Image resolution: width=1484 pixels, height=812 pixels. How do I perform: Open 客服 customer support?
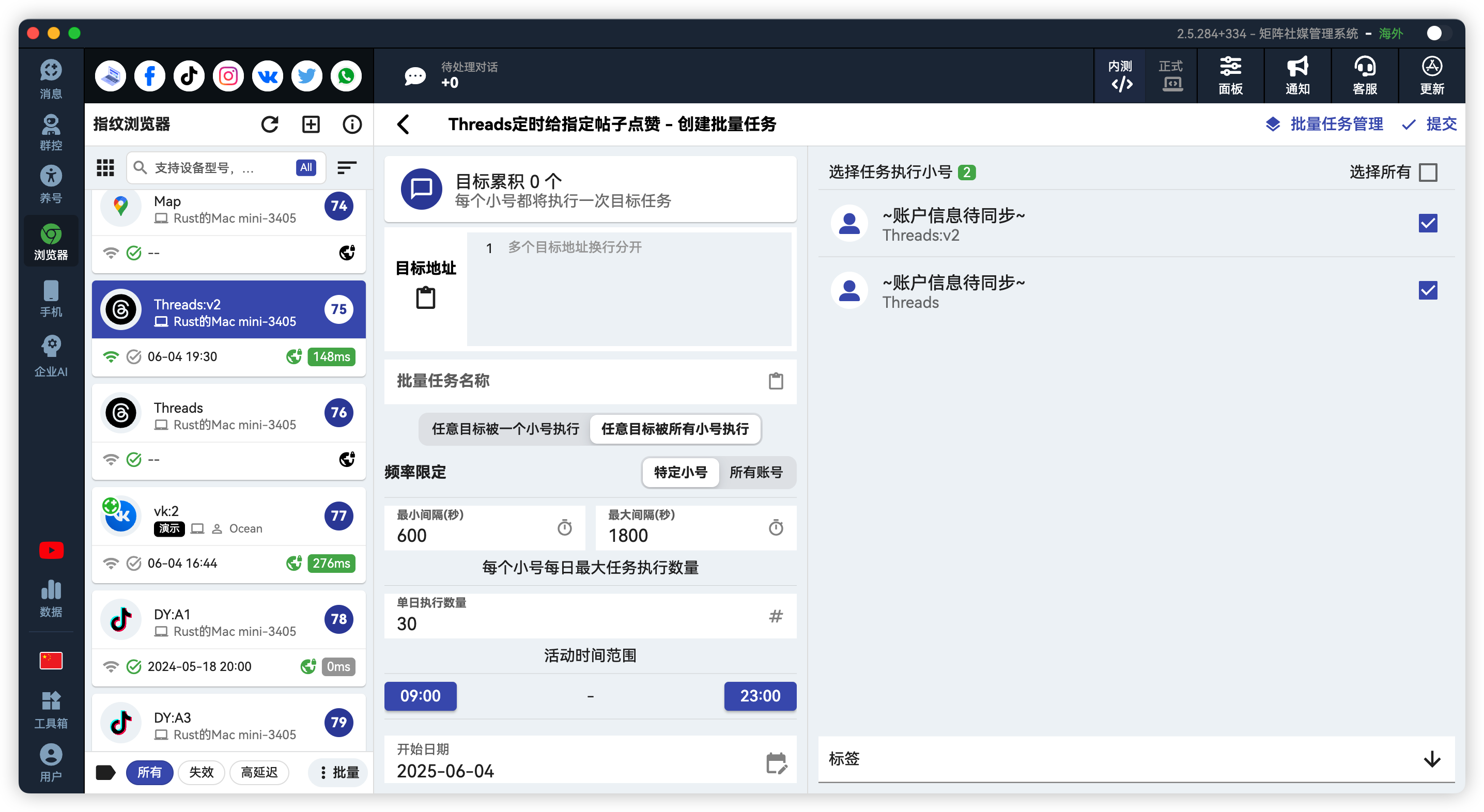point(1364,75)
